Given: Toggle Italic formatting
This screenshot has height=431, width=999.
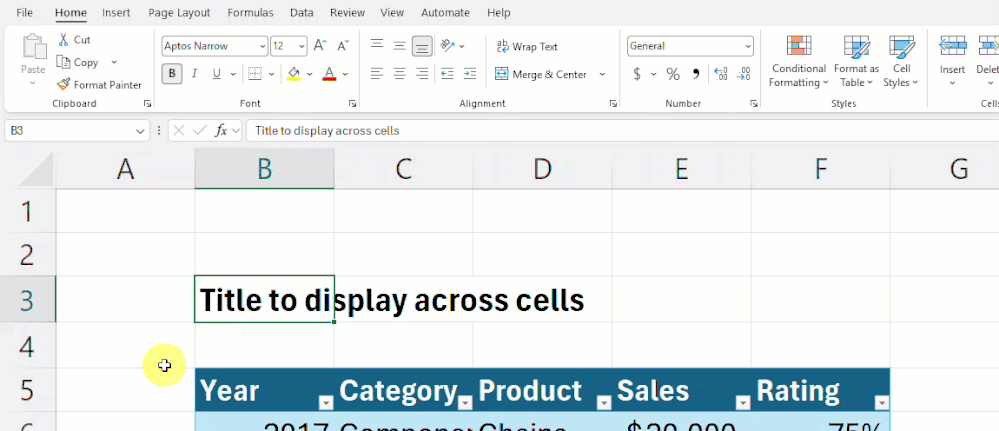Looking at the screenshot, I should (x=194, y=74).
